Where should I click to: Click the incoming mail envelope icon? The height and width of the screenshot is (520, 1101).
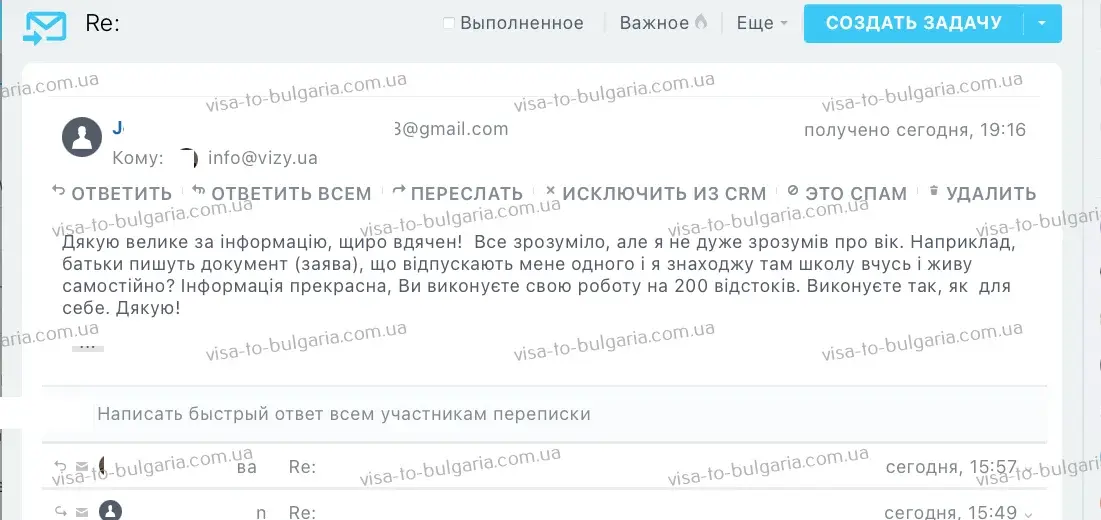click(45, 25)
